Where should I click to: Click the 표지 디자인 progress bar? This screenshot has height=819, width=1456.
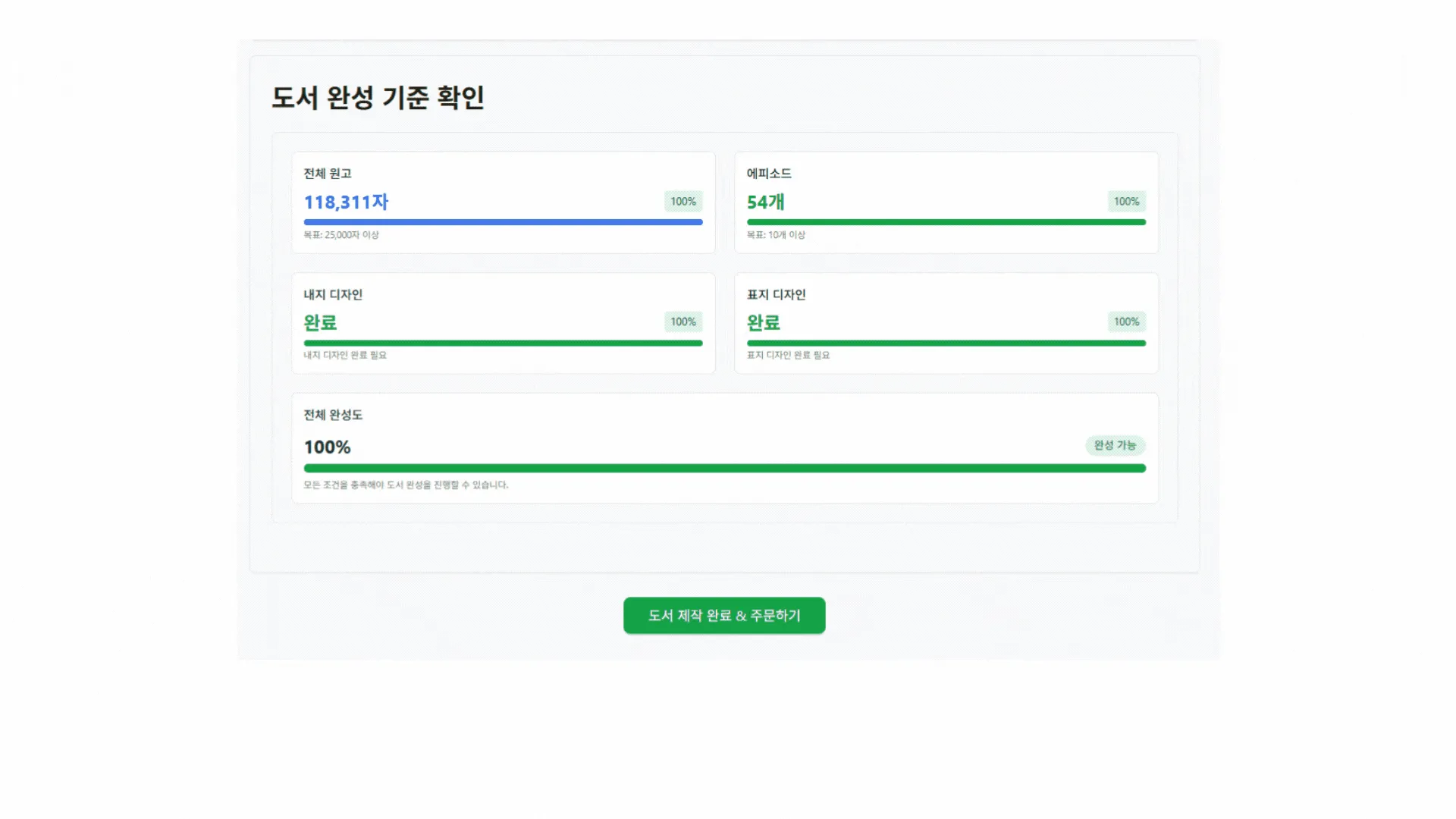coord(946,343)
